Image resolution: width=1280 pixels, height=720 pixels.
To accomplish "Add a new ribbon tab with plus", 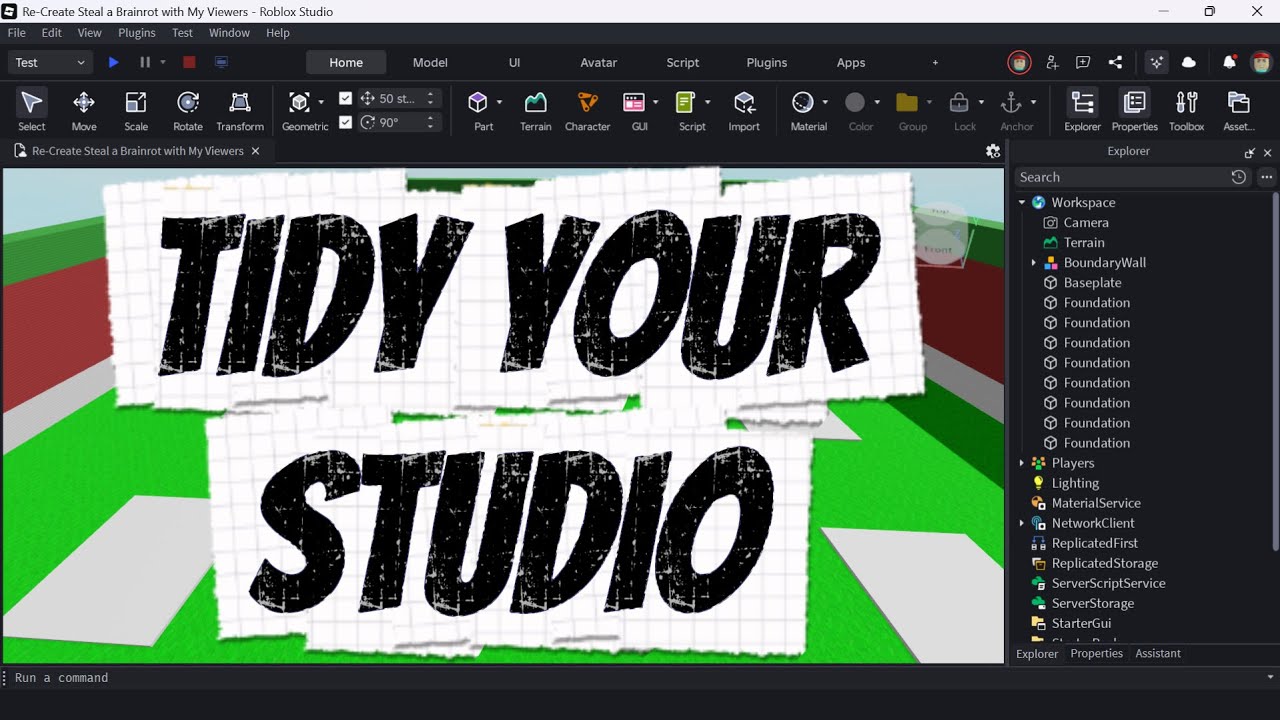I will [x=935, y=62].
